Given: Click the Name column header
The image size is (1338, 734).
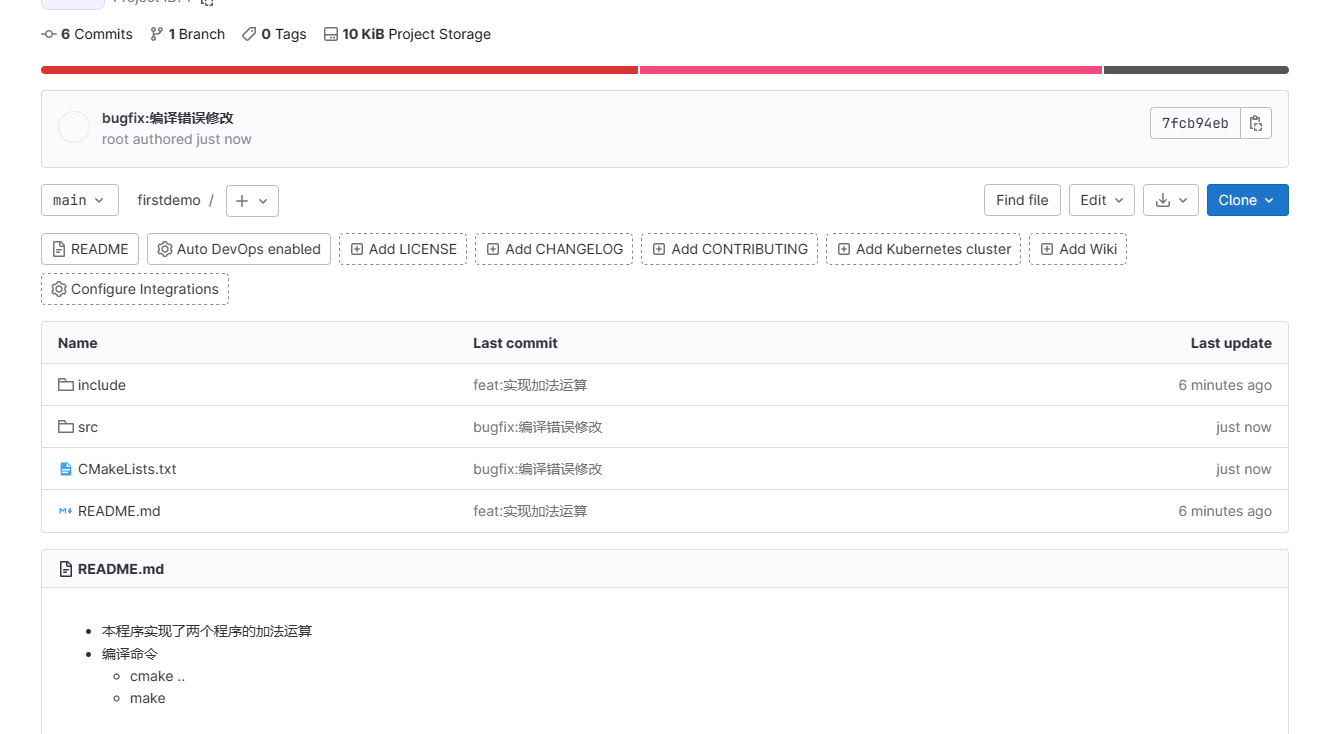Looking at the screenshot, I should point(78,343).
